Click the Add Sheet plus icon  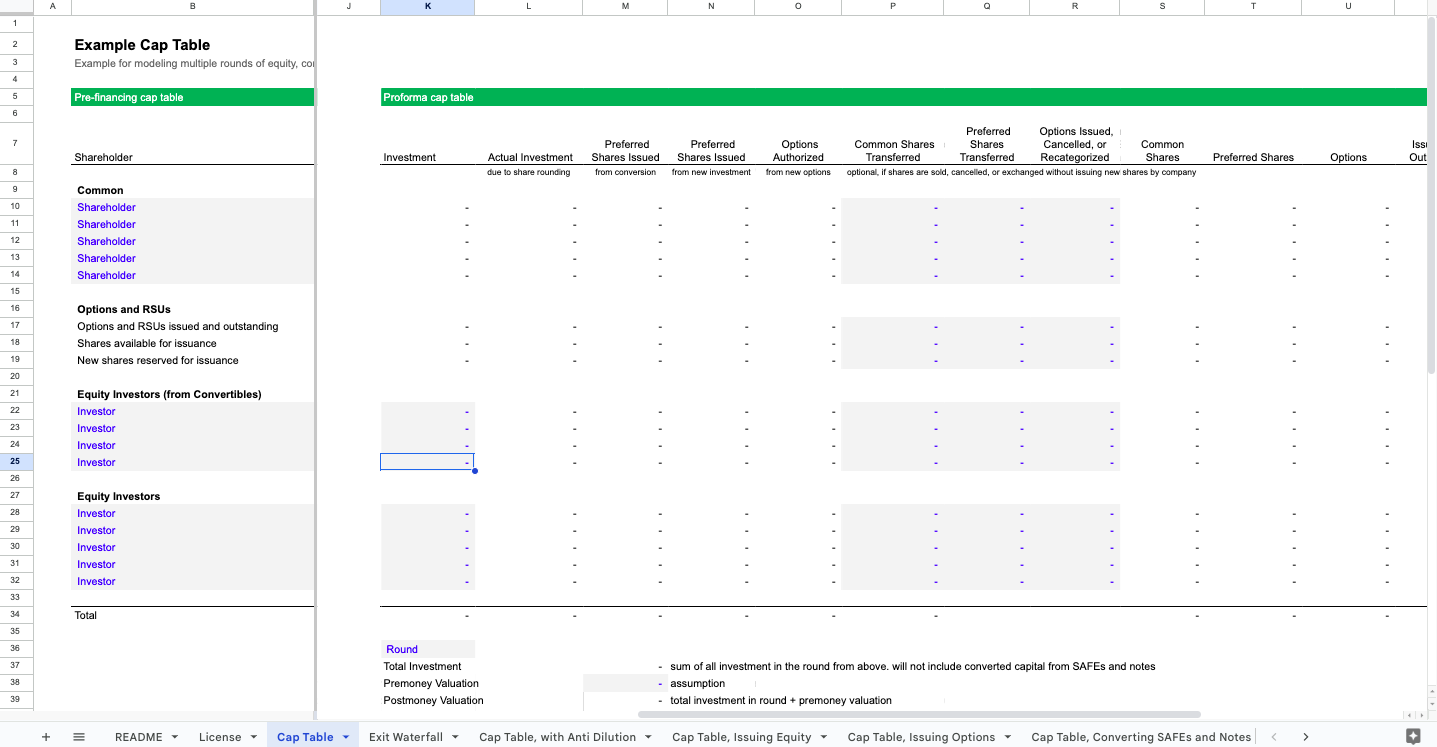tap(45, 737)
